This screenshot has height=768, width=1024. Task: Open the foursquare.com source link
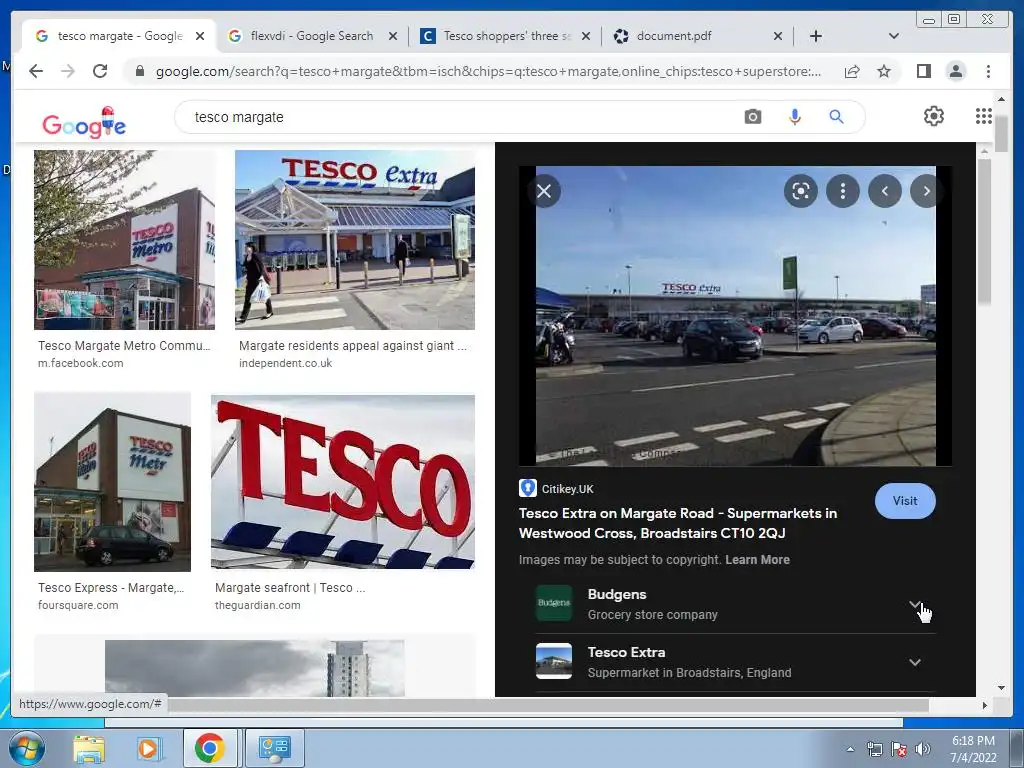coord(78,605)
